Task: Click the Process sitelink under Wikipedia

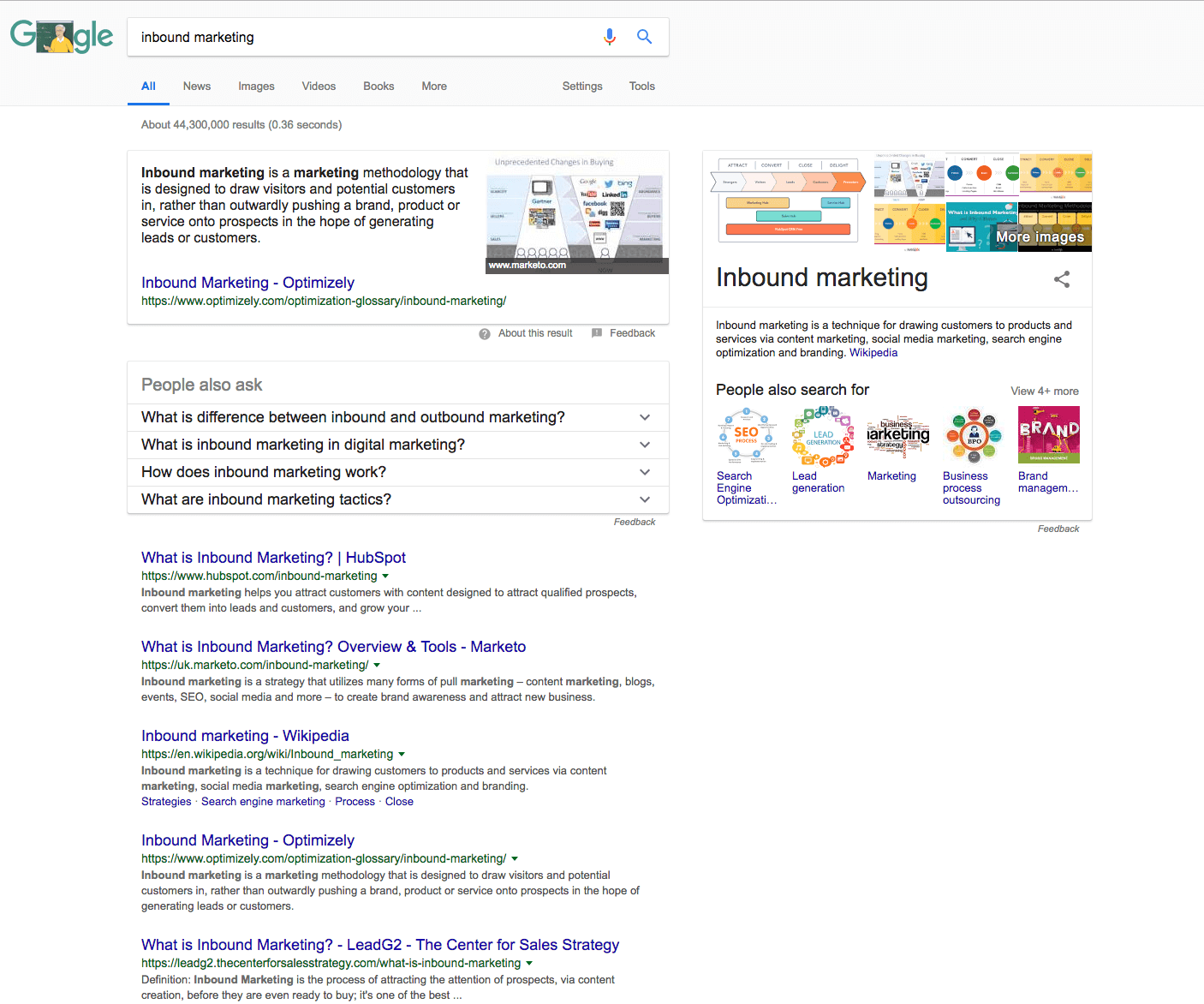Action: pos(355,802)
